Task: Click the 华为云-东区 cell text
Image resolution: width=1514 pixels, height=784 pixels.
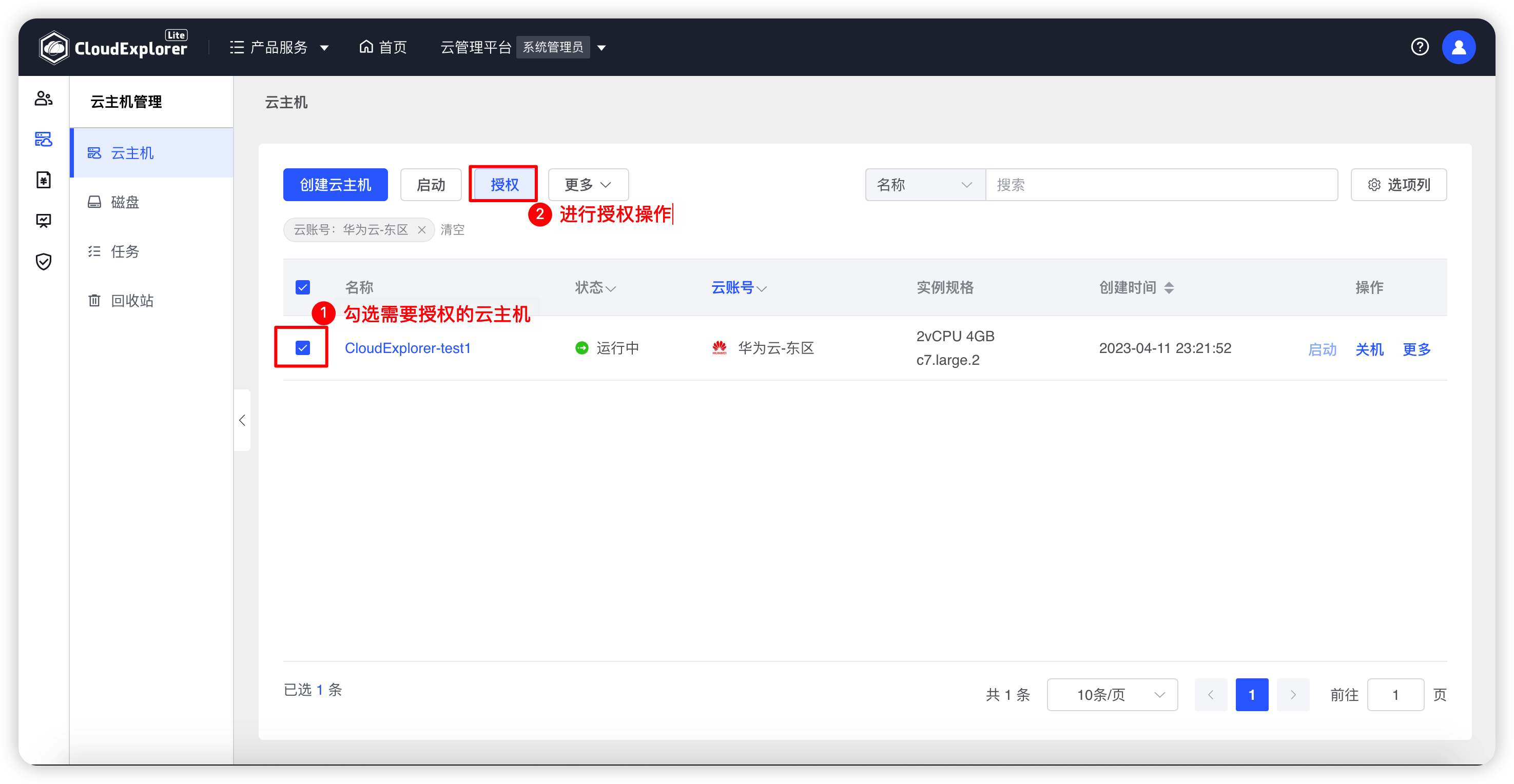Action: coord(776,348)
